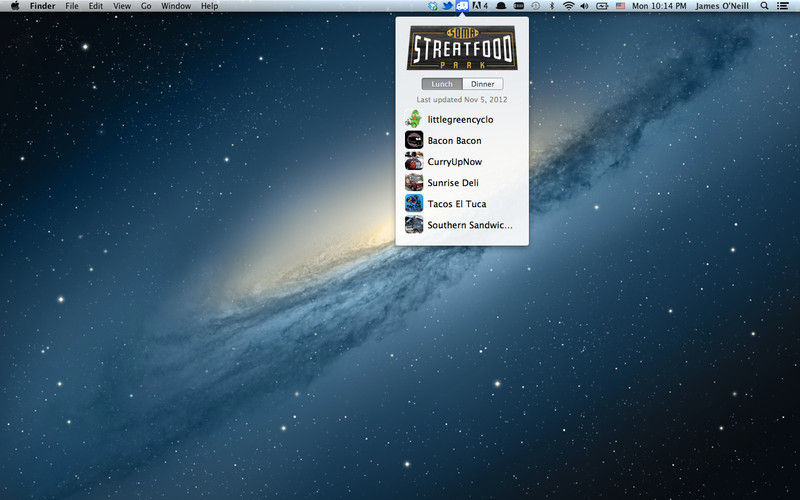
Task: Open the Southern Sandwic... vendor name
Action: click(x=470, y=225)
